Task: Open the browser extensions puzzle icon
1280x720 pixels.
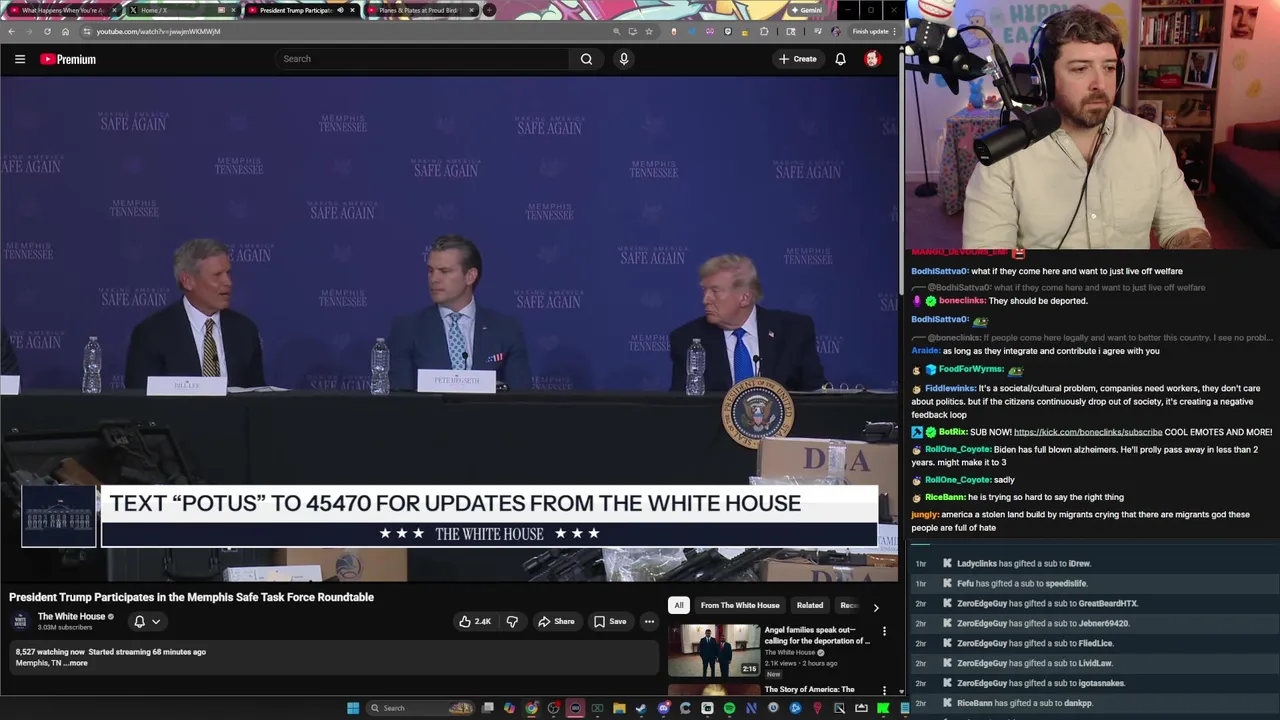Action: coord(764,31)
